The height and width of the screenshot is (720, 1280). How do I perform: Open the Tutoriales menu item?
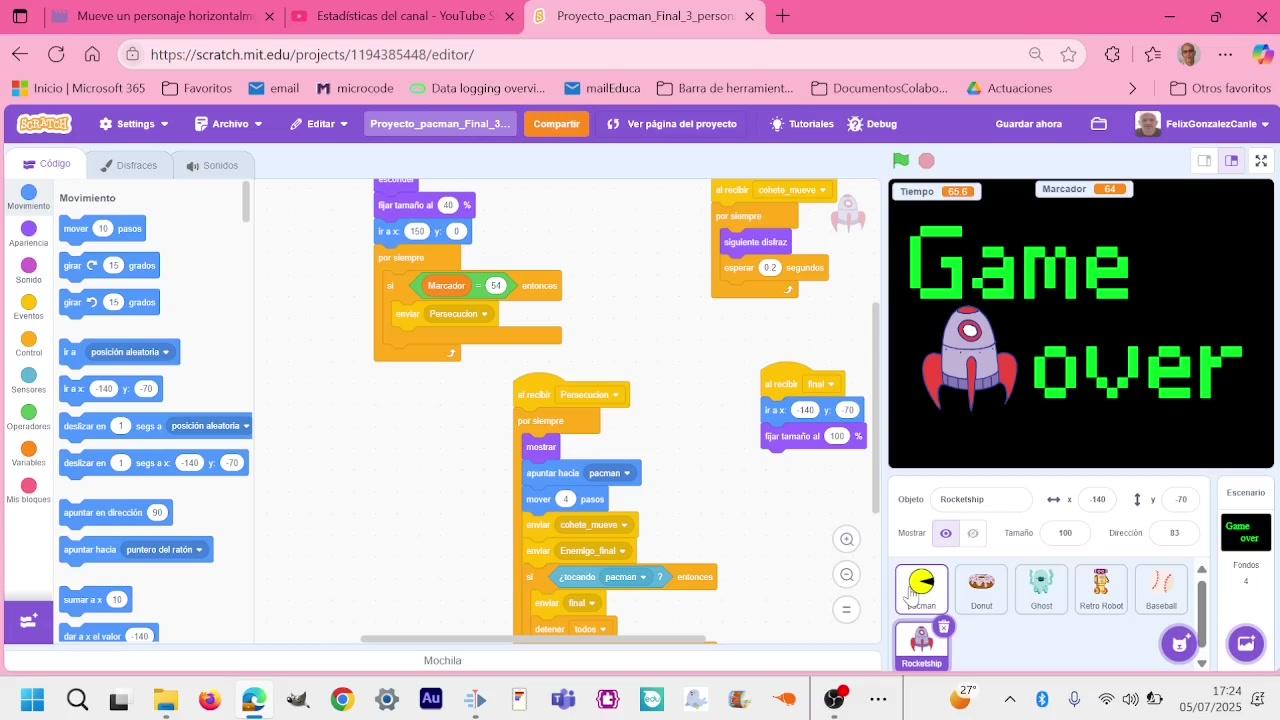(x=801, y=124)
